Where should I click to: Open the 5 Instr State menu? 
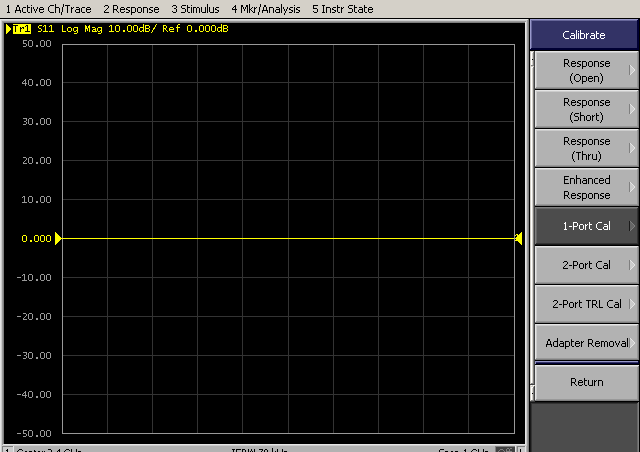(342, 9)
